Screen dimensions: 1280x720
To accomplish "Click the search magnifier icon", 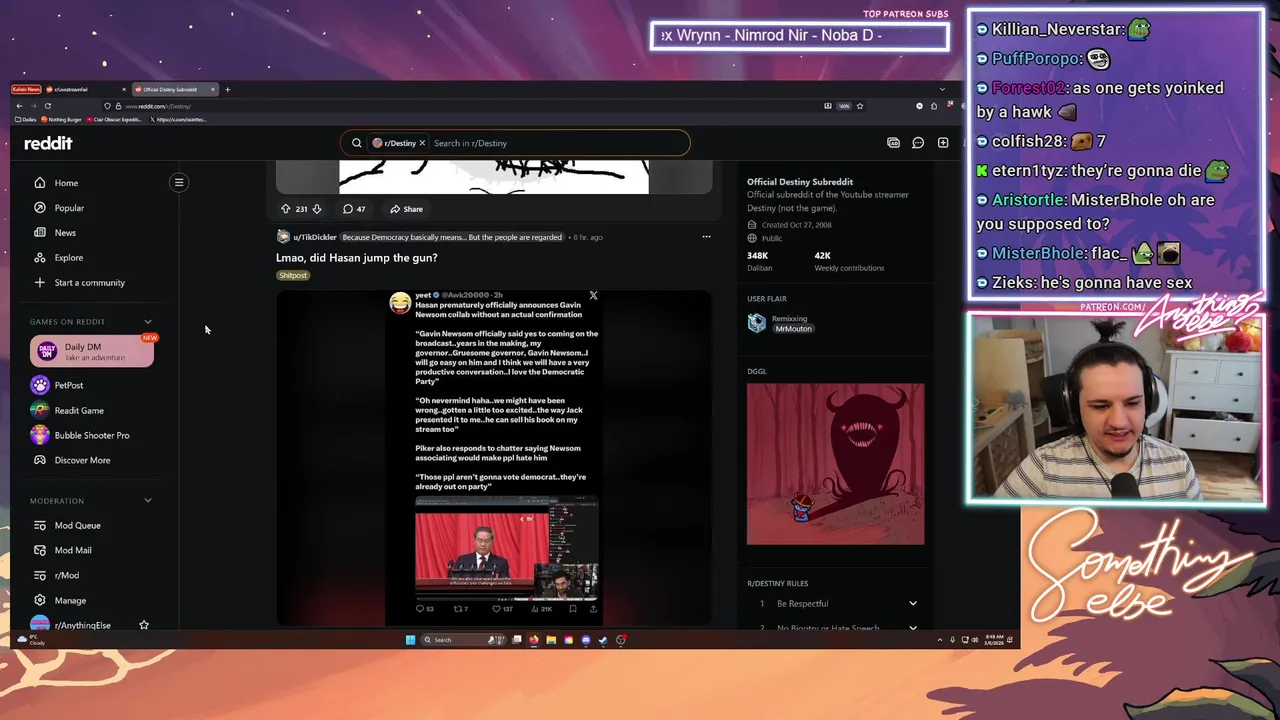I will [x=356, y=143].
